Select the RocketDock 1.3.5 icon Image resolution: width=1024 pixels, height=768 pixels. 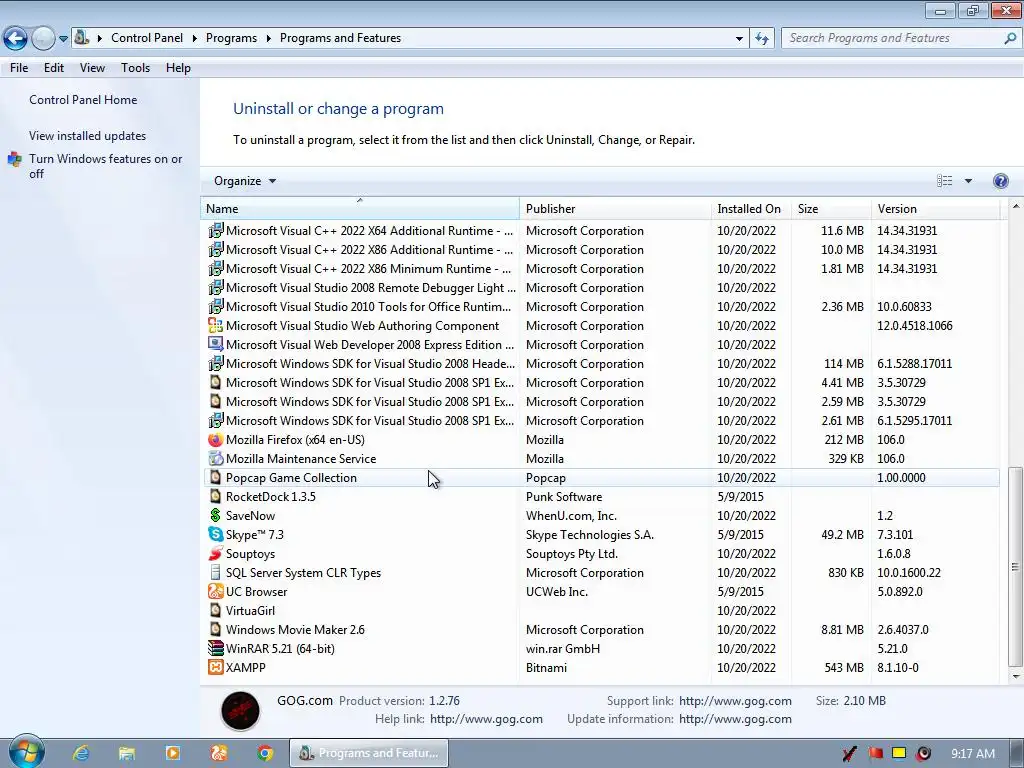tap(215, 496)
